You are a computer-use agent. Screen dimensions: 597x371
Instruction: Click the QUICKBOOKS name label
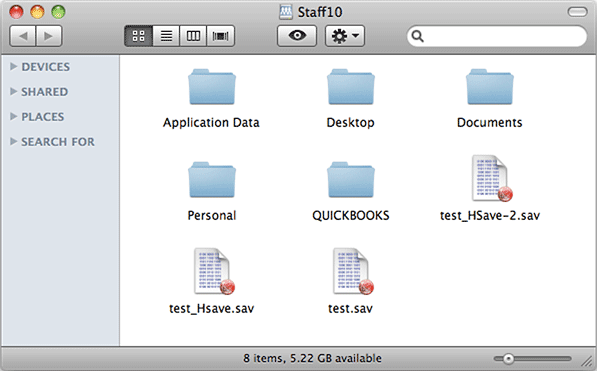[x=351, y=216]
